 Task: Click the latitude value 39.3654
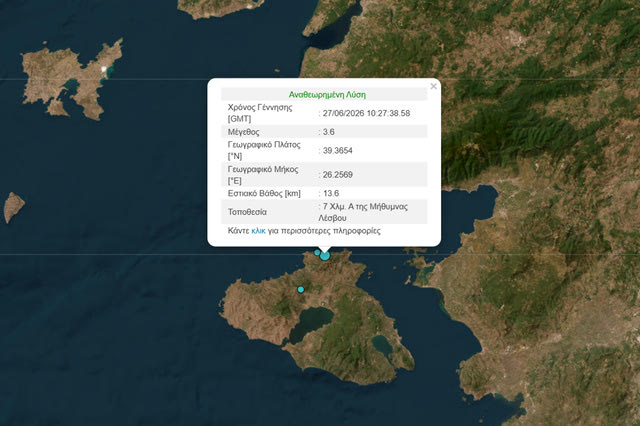click(x=337, y=151)
